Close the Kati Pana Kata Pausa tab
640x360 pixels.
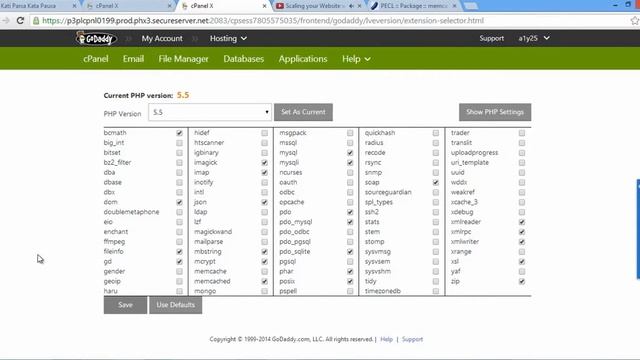[74, 6]
